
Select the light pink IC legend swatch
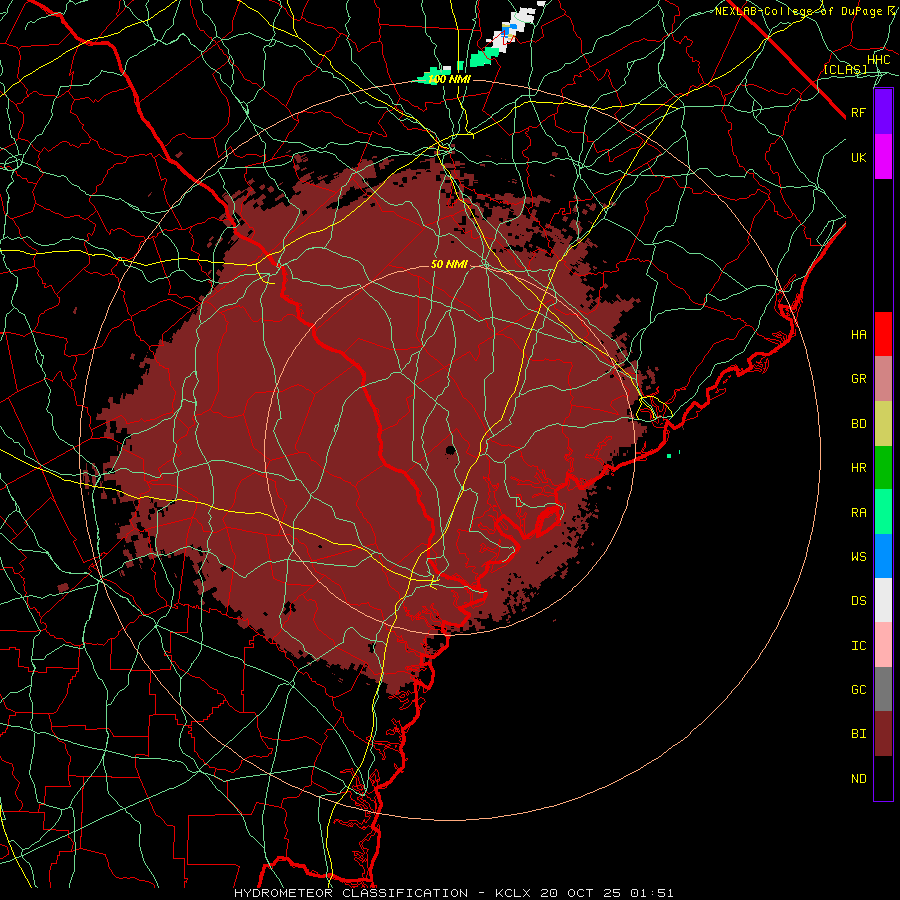(x=883, y=645)
